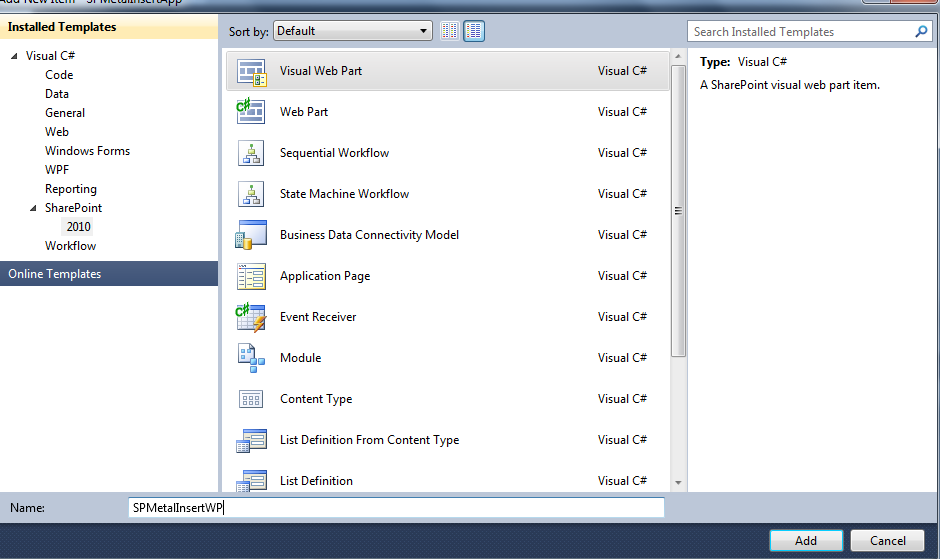
Task: Open the Sort by Default dropdown
Action: click(x=353, y=31)
